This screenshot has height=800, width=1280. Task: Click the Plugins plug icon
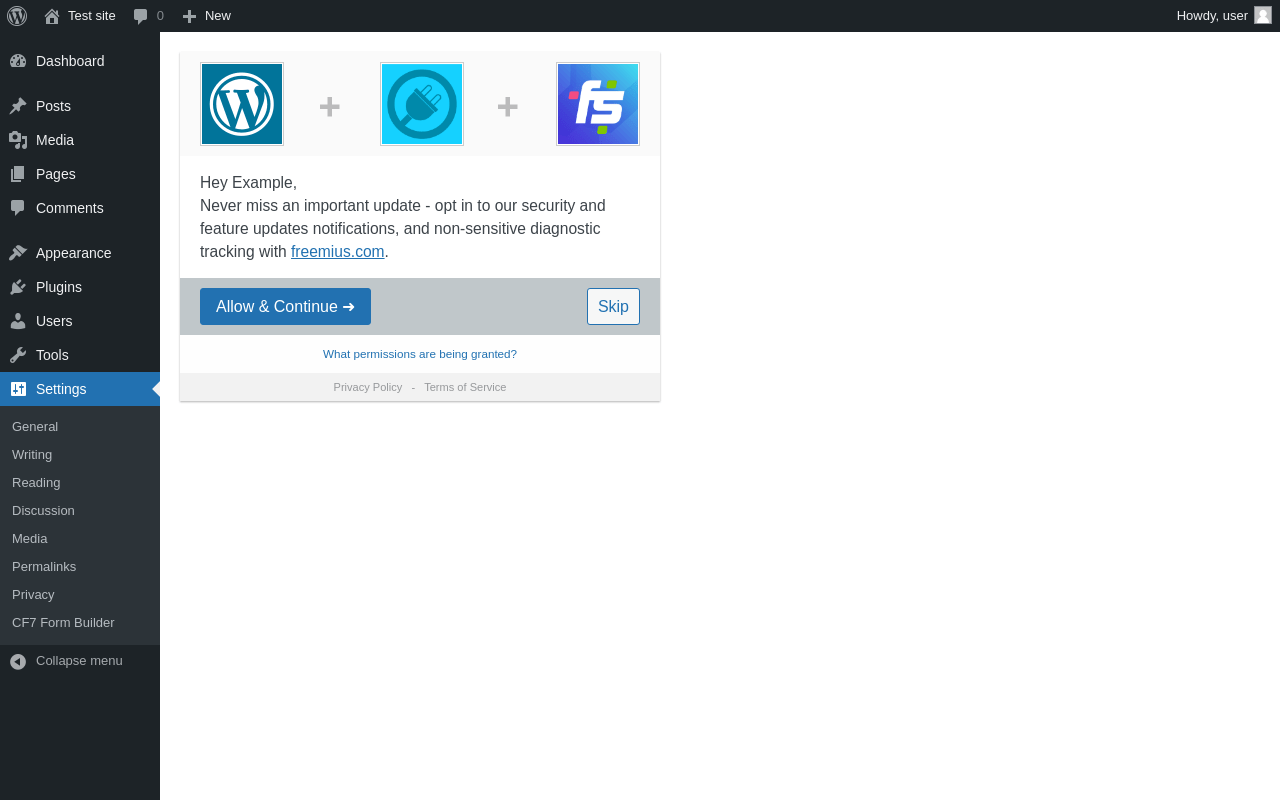click(x=18, y=287)
